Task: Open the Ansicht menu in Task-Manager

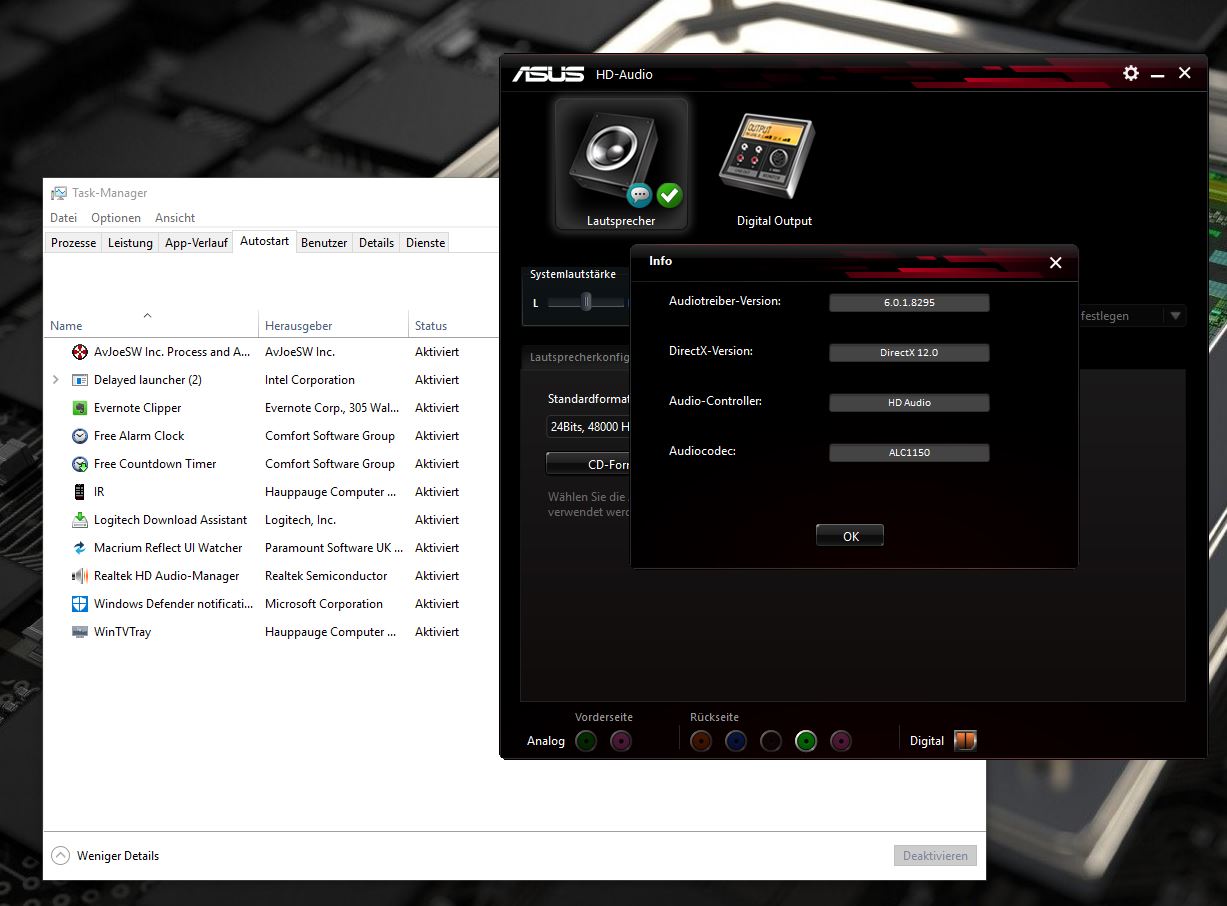Action: click(175, 218)
